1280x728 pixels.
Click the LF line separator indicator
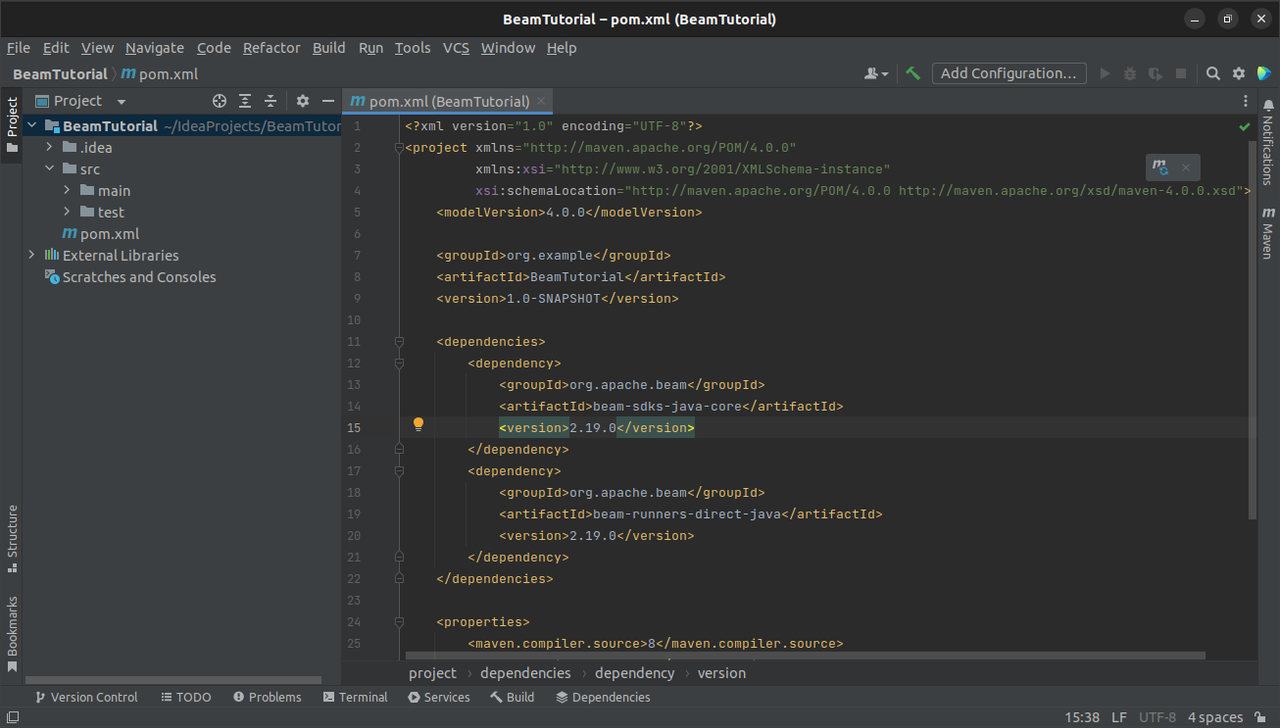pos(1119,717)
